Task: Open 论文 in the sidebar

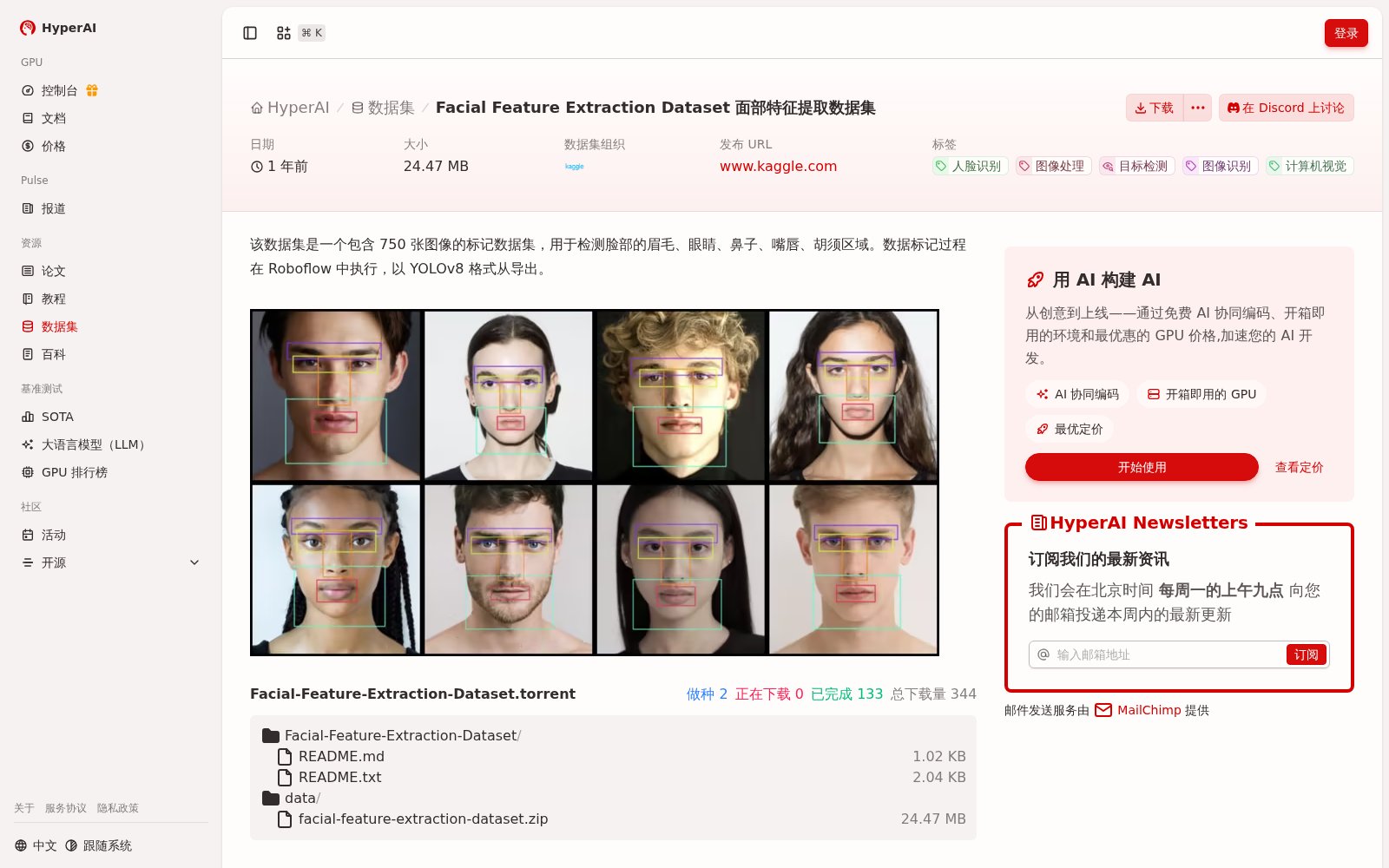Action: click(54, 271)
